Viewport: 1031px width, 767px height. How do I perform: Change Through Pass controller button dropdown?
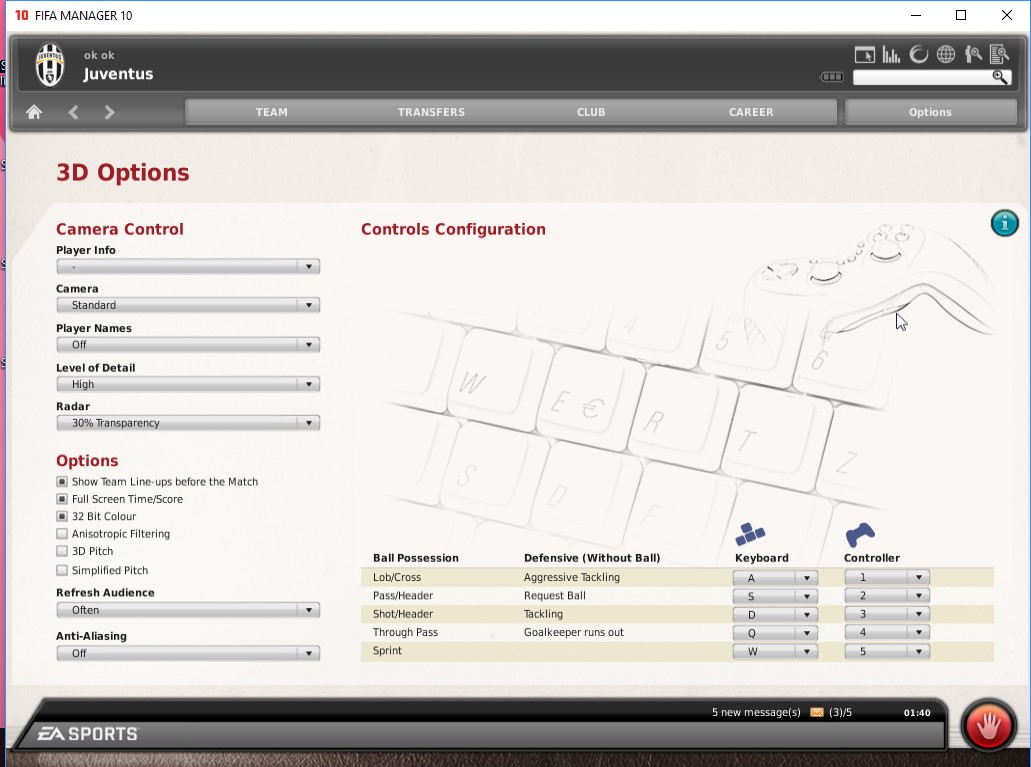coord(887,633)
